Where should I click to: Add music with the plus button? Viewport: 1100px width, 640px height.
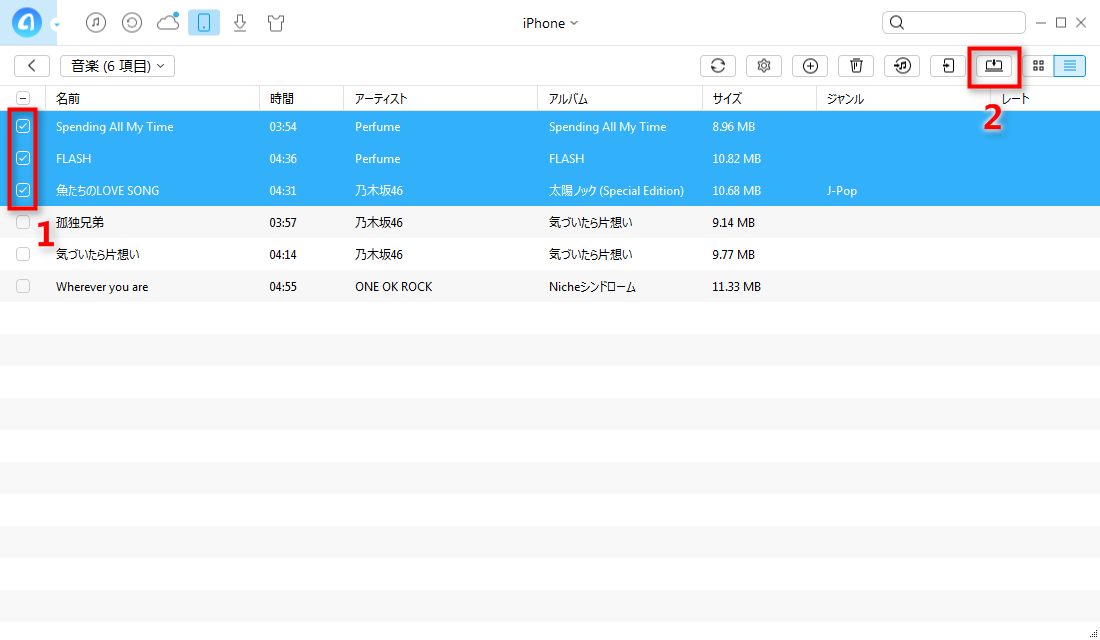point(810,65)
